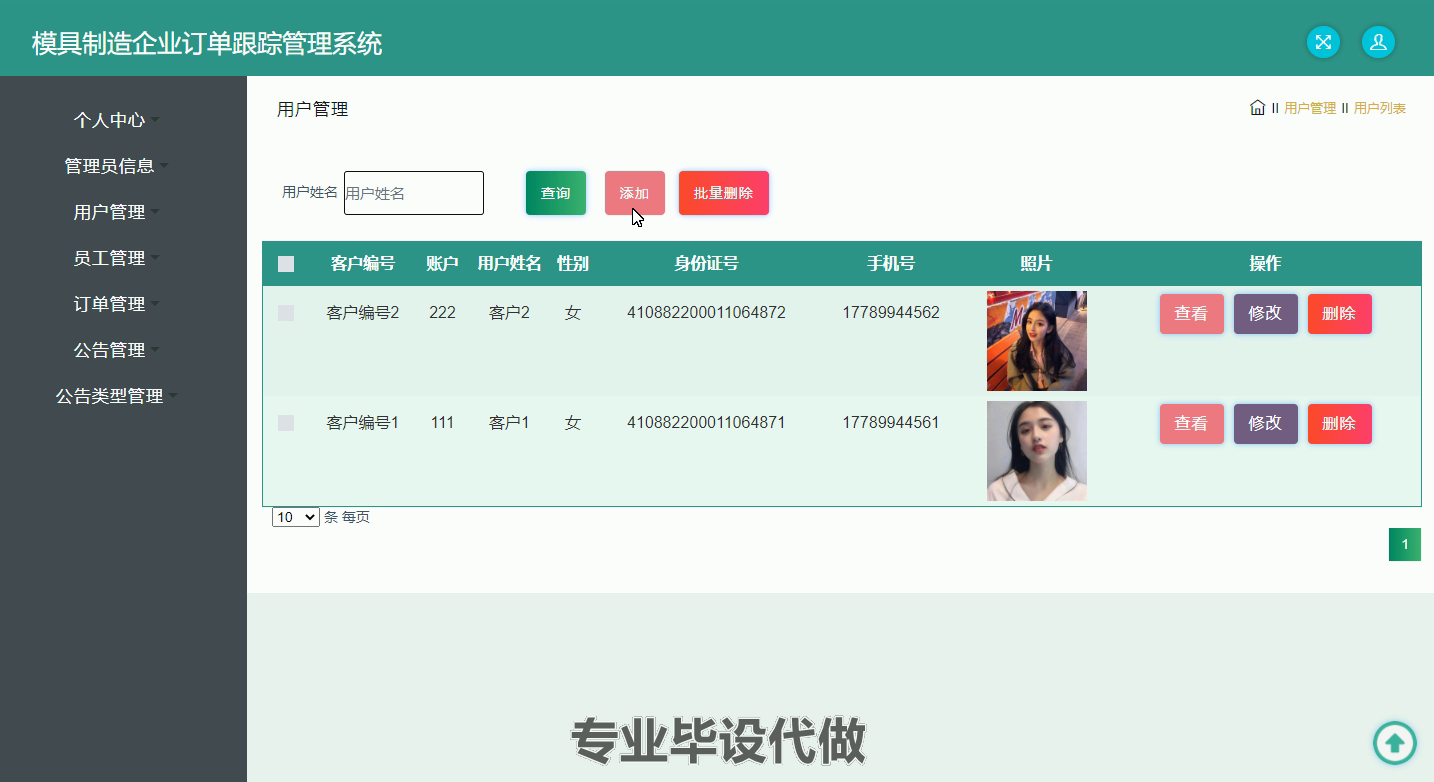Image resolution: width=1434 pixels, height=782 pixels.
Task: Click the 照片 column header
Action: point(1037,264)
